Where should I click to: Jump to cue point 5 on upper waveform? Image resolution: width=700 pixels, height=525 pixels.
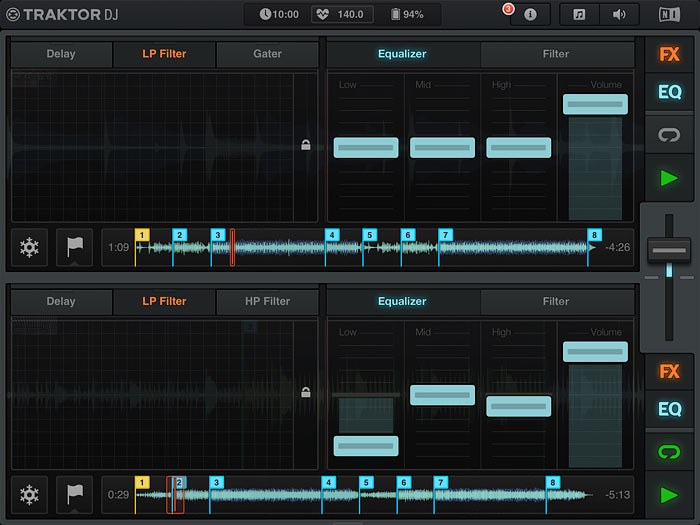pyautogui.click(x=369, y=236)
